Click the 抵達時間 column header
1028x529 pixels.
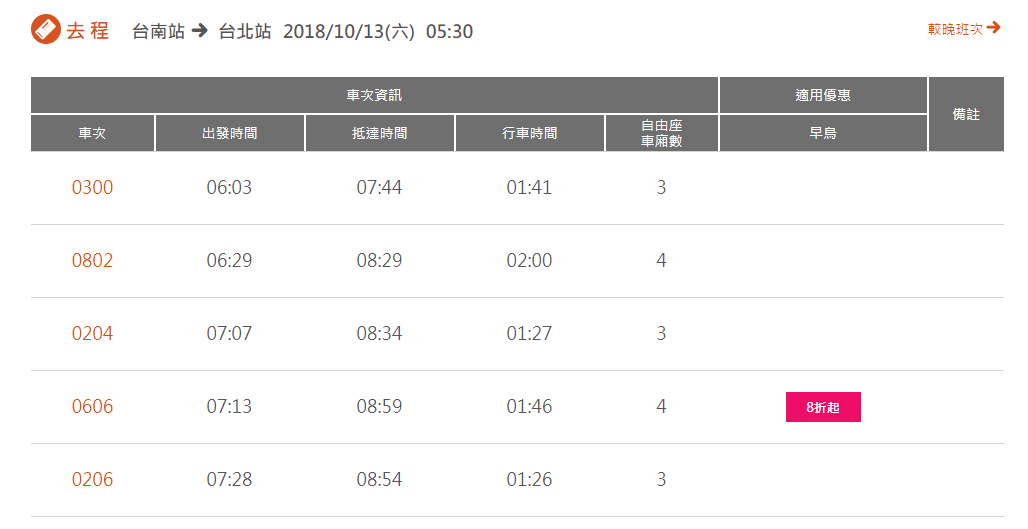(x=380, y=133)
